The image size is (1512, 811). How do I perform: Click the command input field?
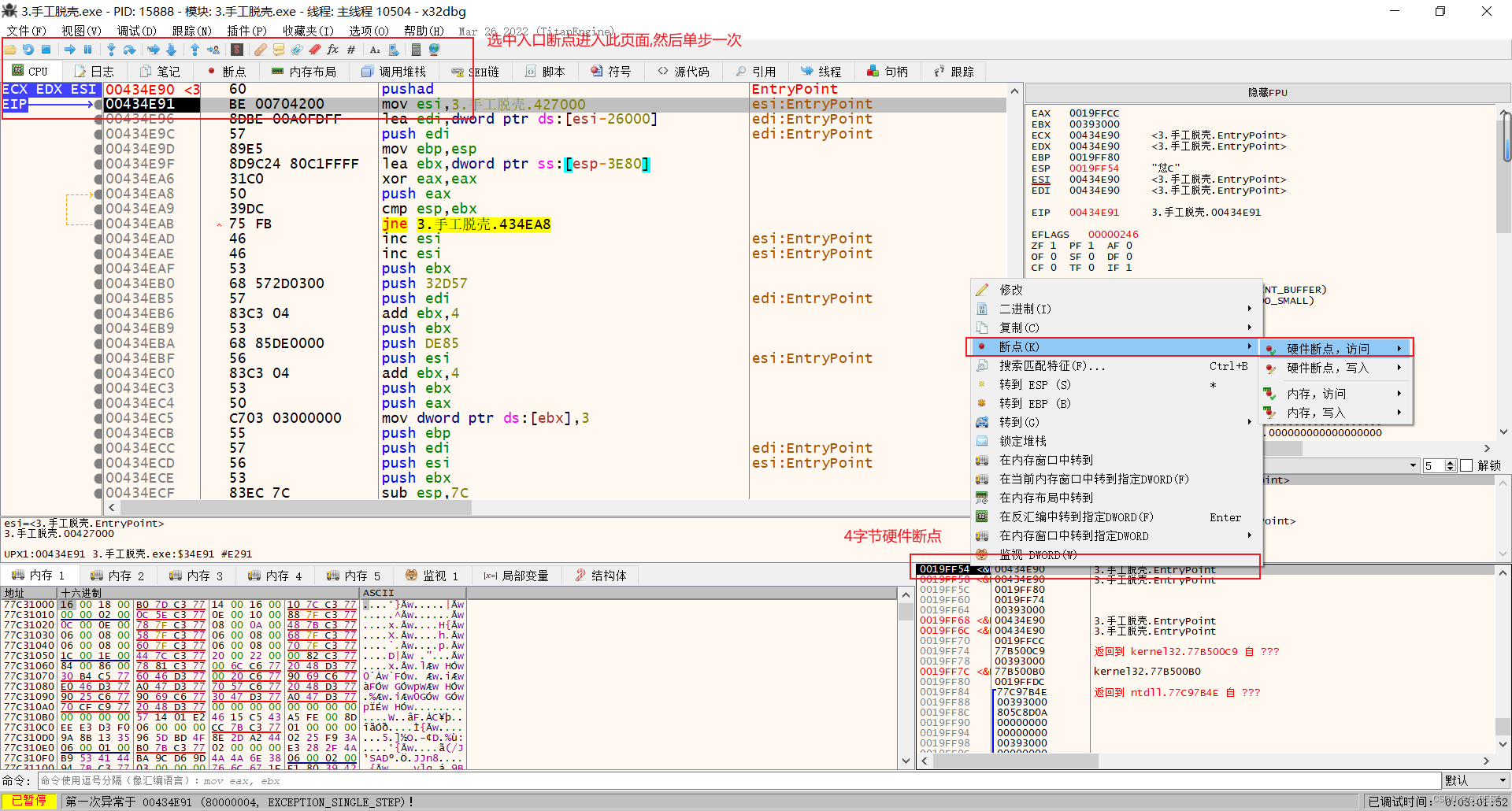pos(739,780)
